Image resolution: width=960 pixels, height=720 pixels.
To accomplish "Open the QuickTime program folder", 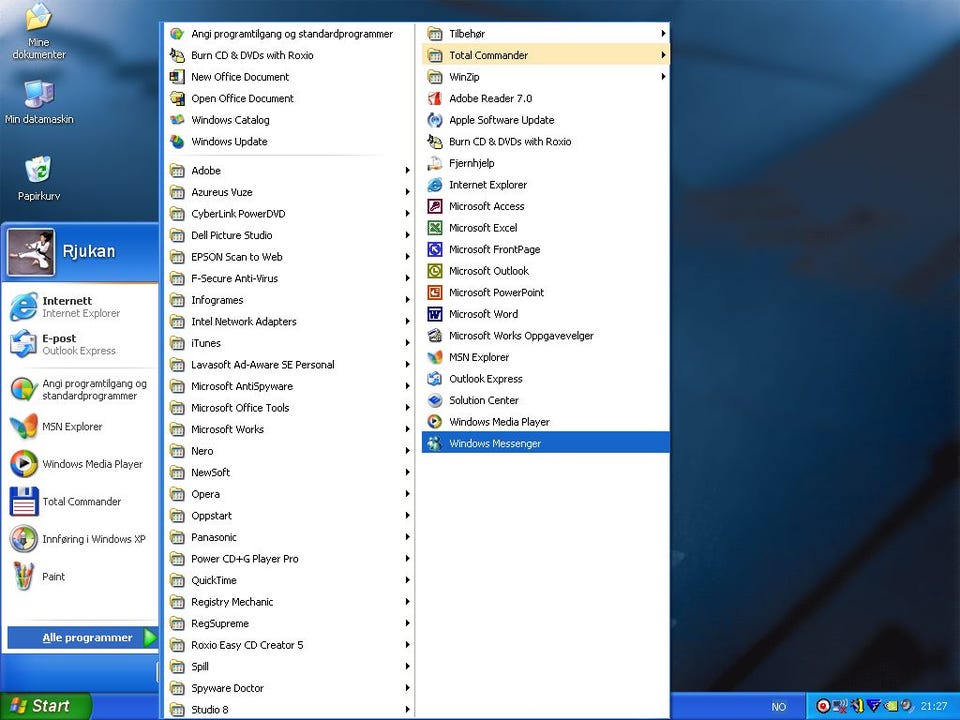I will (x=290, y=580).
